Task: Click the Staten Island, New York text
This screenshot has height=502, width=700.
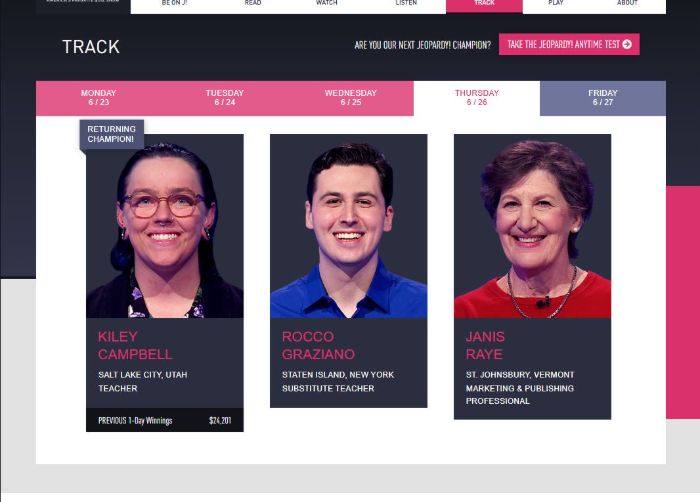Action: coord(338,375)
